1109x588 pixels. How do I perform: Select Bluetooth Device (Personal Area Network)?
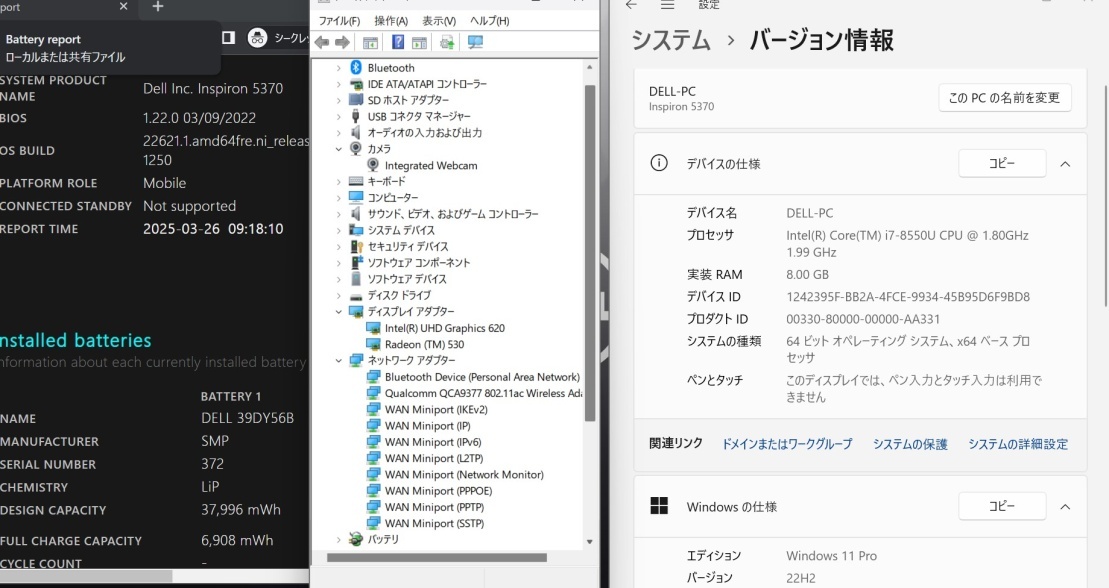(x=482, y=377)
